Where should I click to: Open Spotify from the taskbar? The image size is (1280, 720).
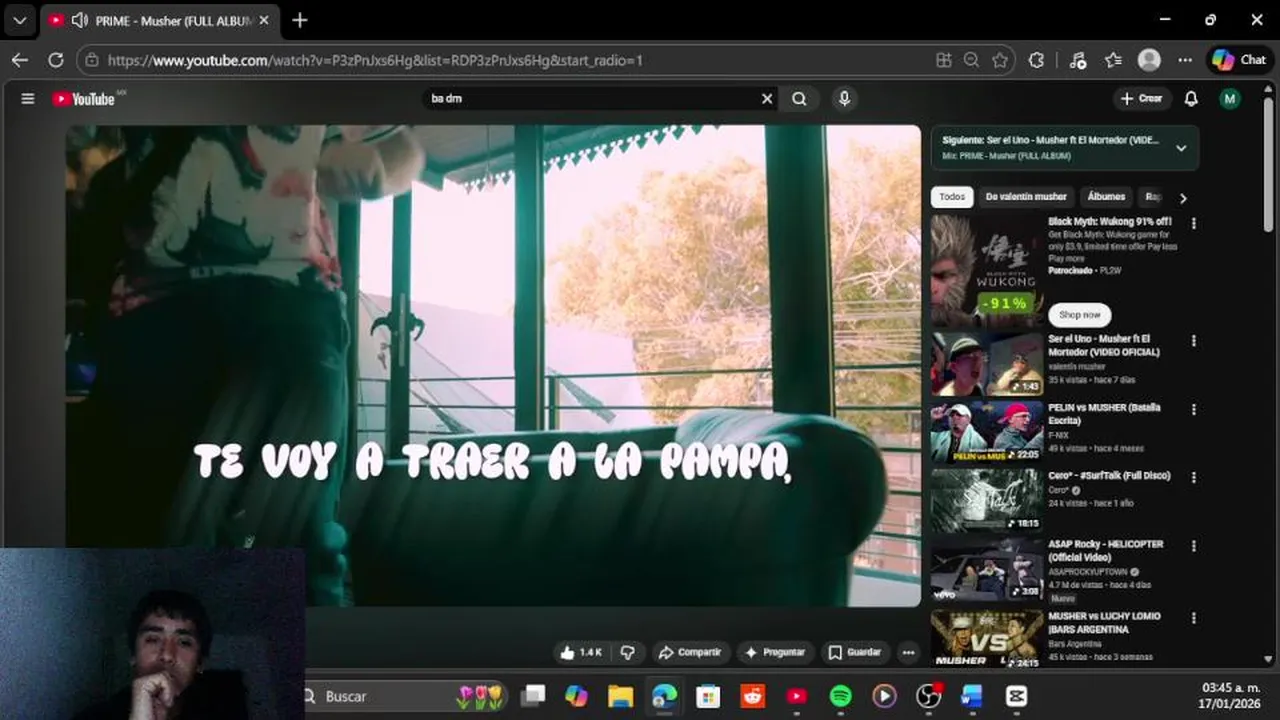point(841,696)
